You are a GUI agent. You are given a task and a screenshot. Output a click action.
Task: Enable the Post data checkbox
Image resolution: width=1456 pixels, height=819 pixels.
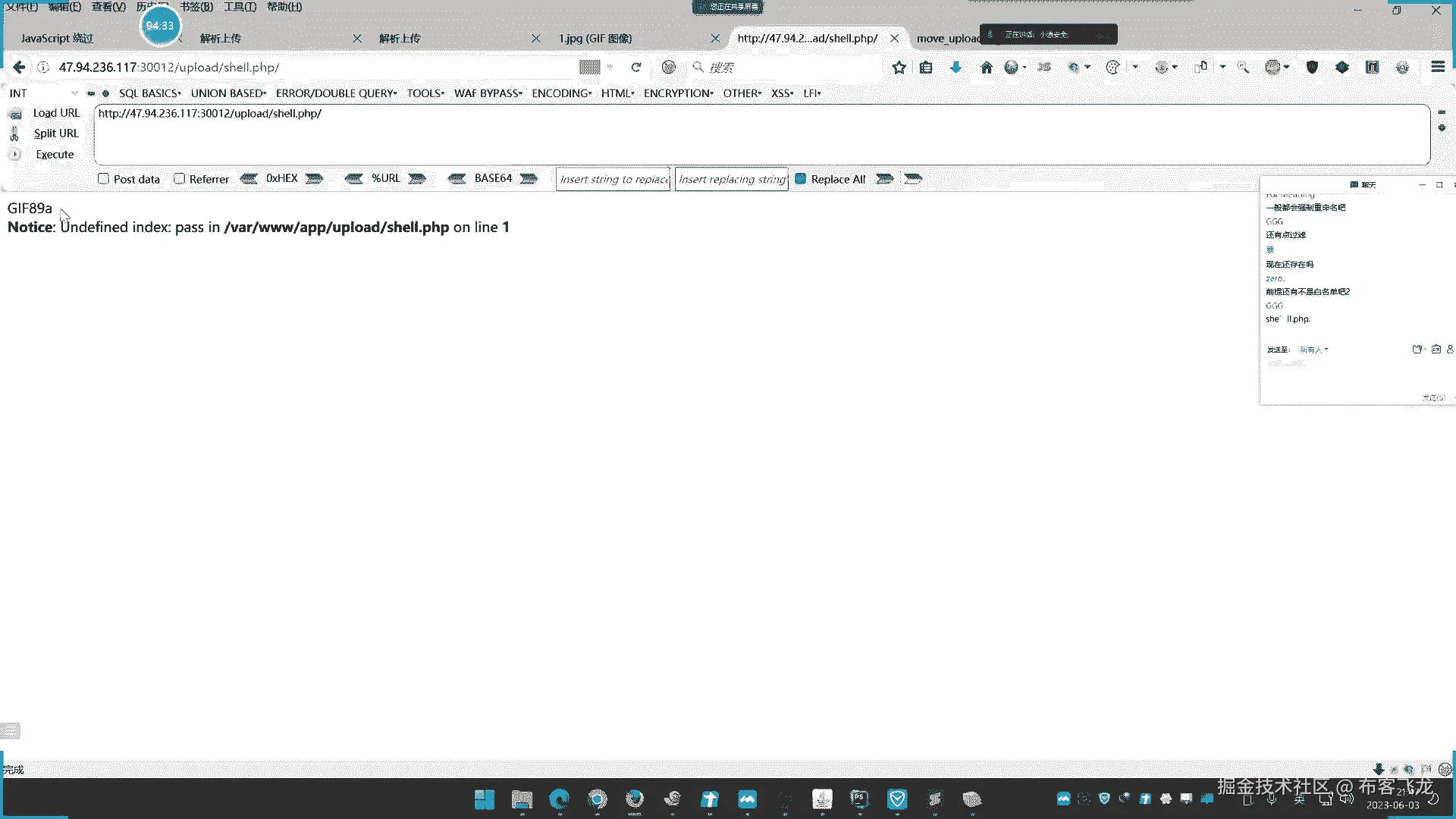coord(104,179)
